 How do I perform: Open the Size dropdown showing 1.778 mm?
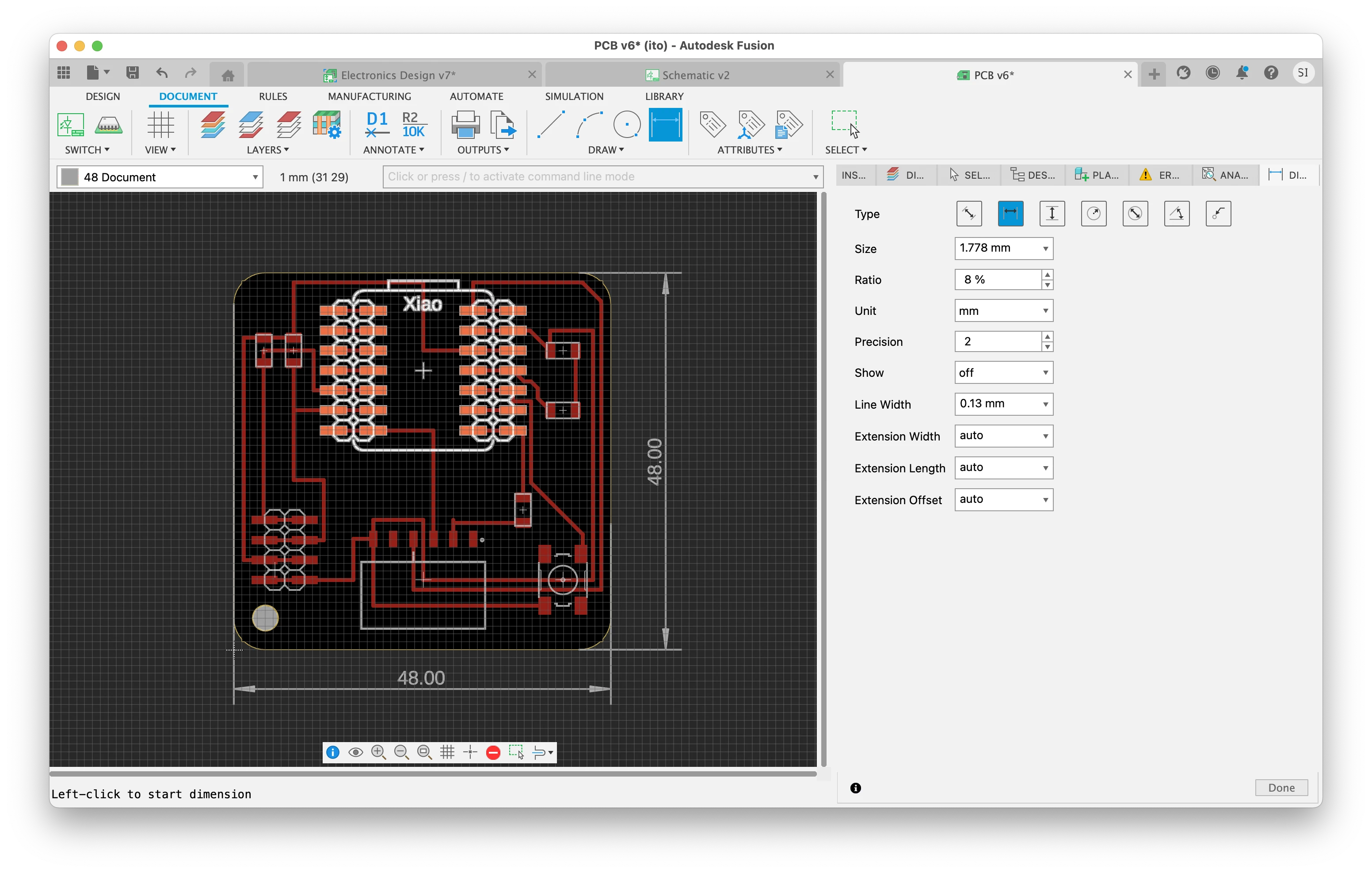coord(1003,248)
